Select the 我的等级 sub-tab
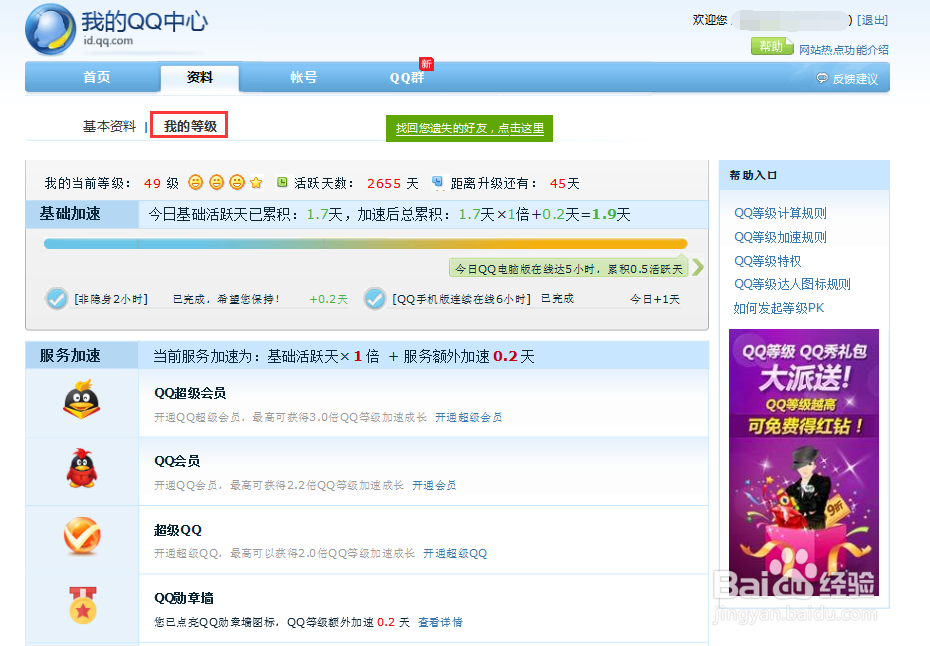Screen dimensions: 930x646 pyautogui.click(x=190, y=126)
